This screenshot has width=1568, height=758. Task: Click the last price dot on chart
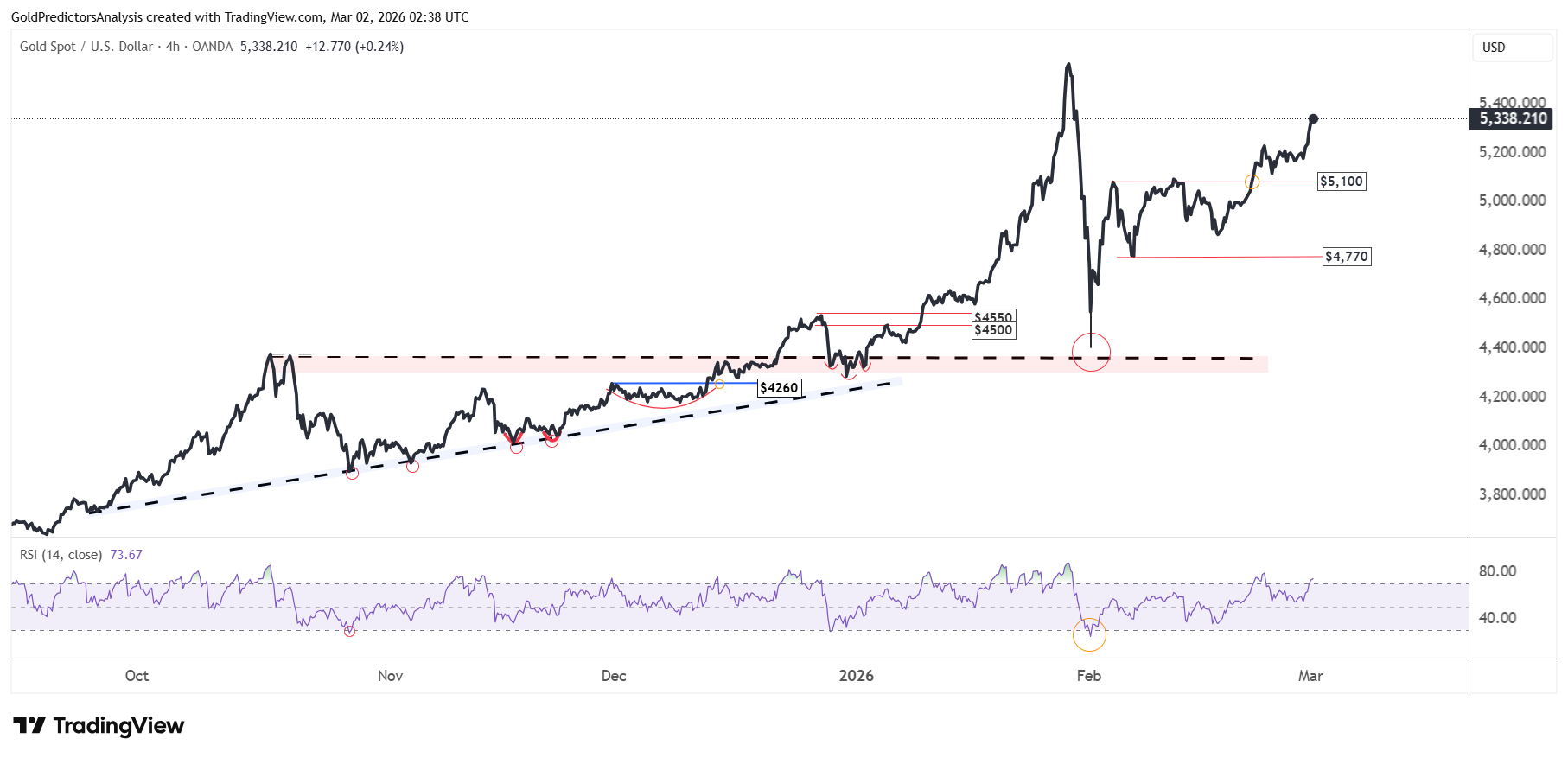(1313, 118)
